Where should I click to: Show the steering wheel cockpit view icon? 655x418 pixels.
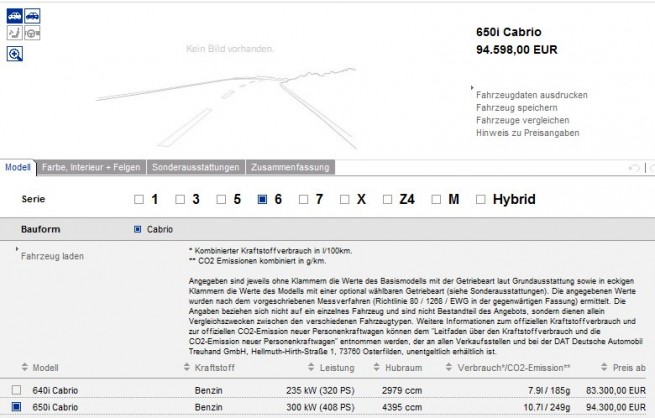coord(32,33)
